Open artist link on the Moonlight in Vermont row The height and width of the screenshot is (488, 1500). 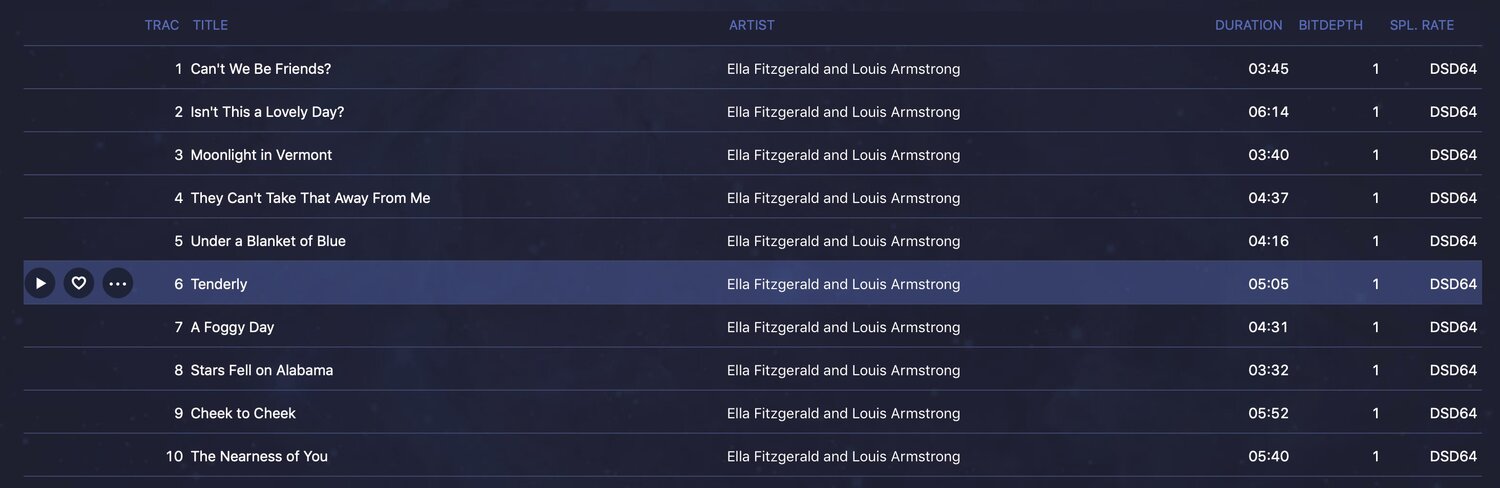tap(843, 155)
